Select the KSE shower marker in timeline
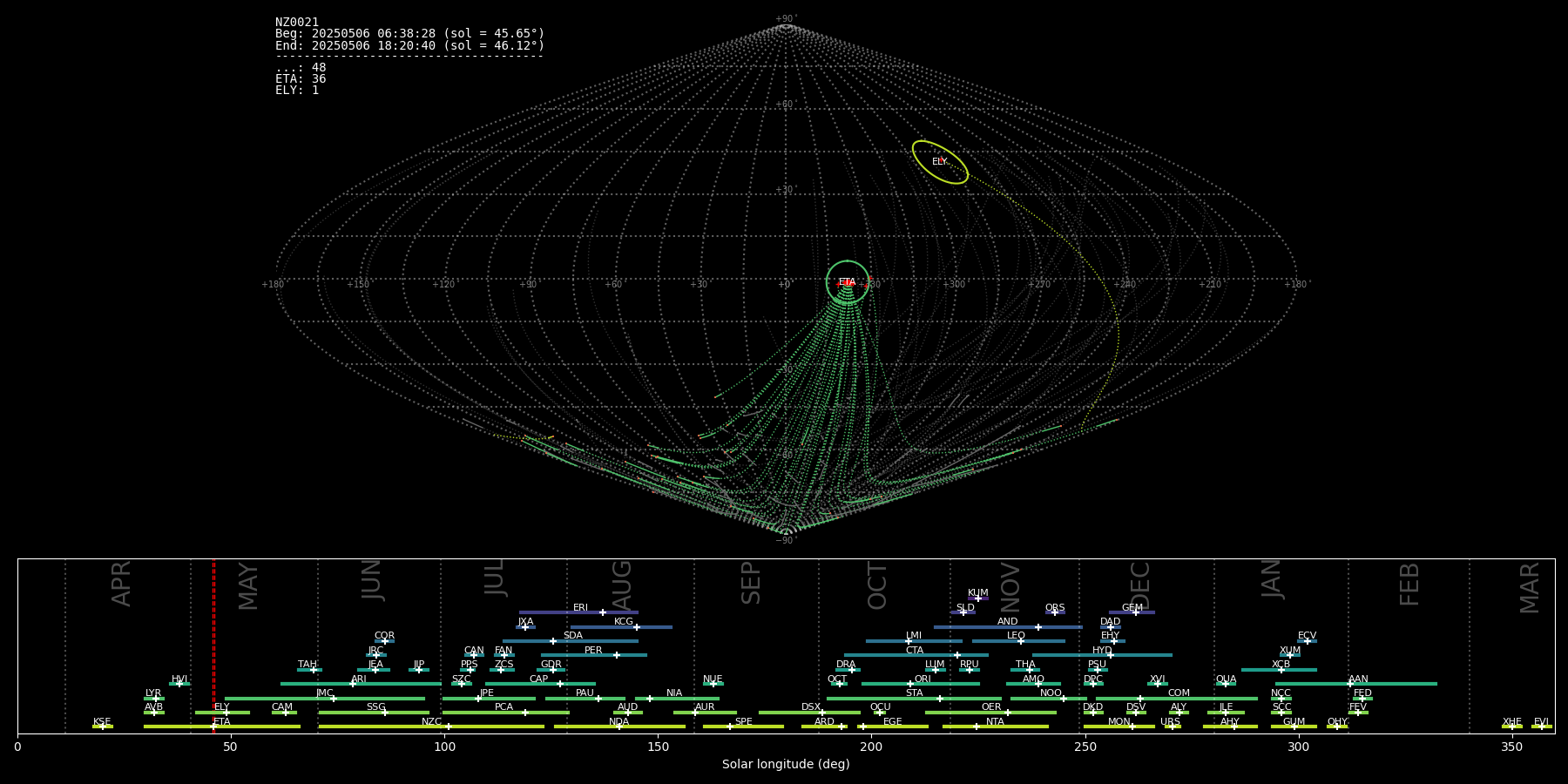Viewport: 1568px width, 784px height. pos(102,727)
